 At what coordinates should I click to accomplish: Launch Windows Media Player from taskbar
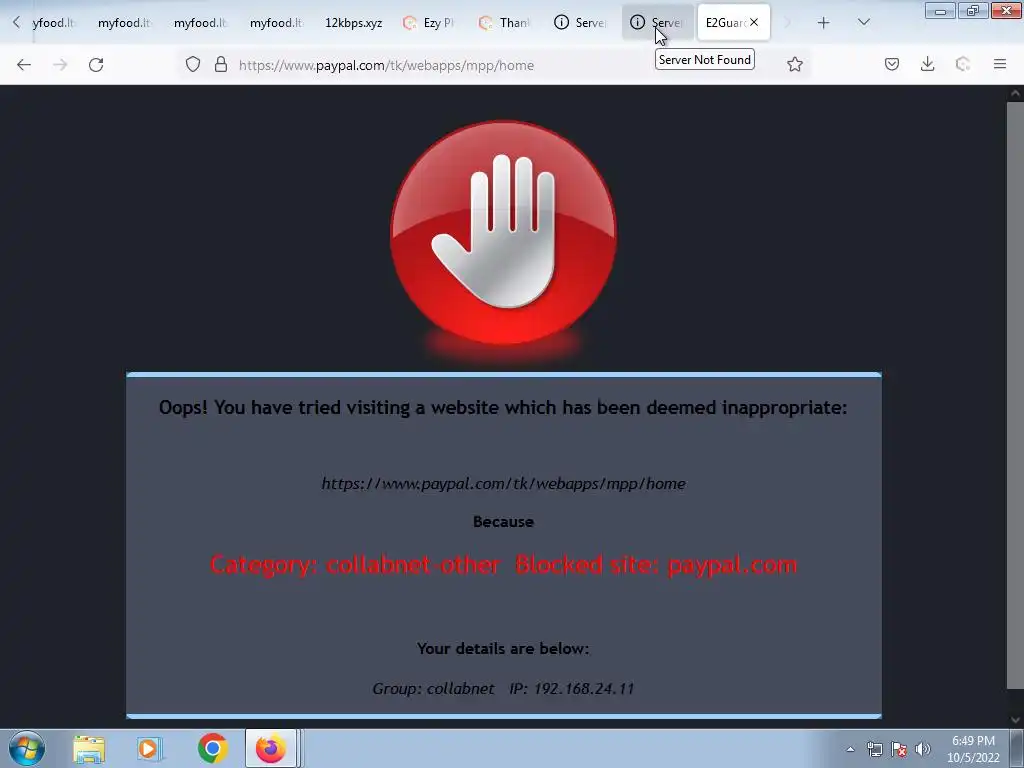tap(149, 749)
